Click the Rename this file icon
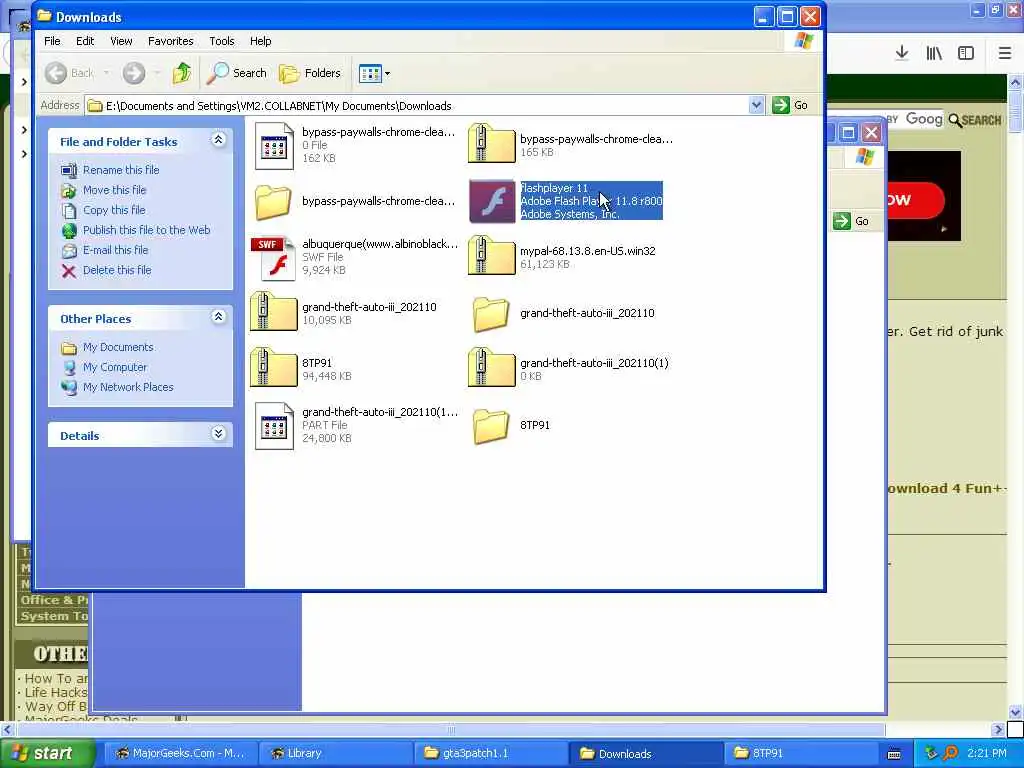 point(69,170)
